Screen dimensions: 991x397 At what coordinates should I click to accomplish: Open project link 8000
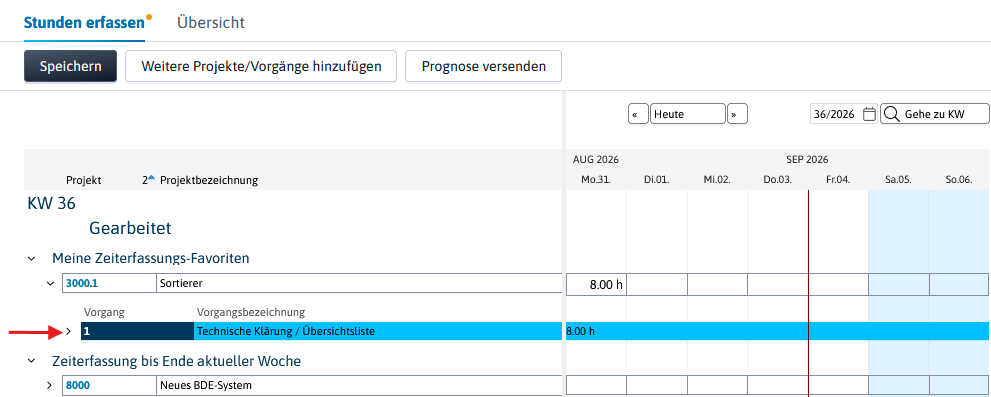click(x=78, y=385)
